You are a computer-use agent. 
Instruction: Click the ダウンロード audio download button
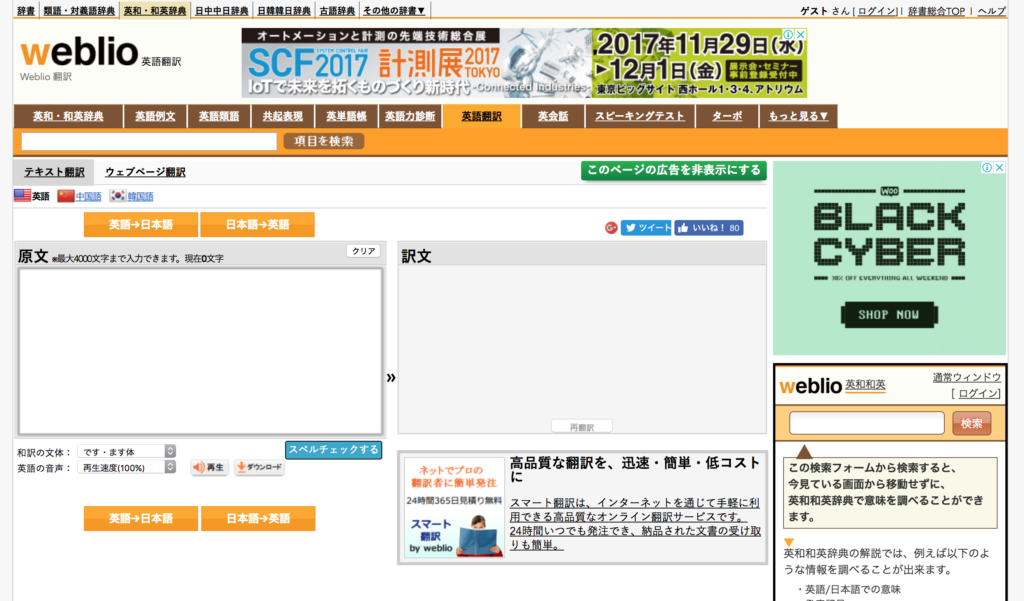point(259,467)
